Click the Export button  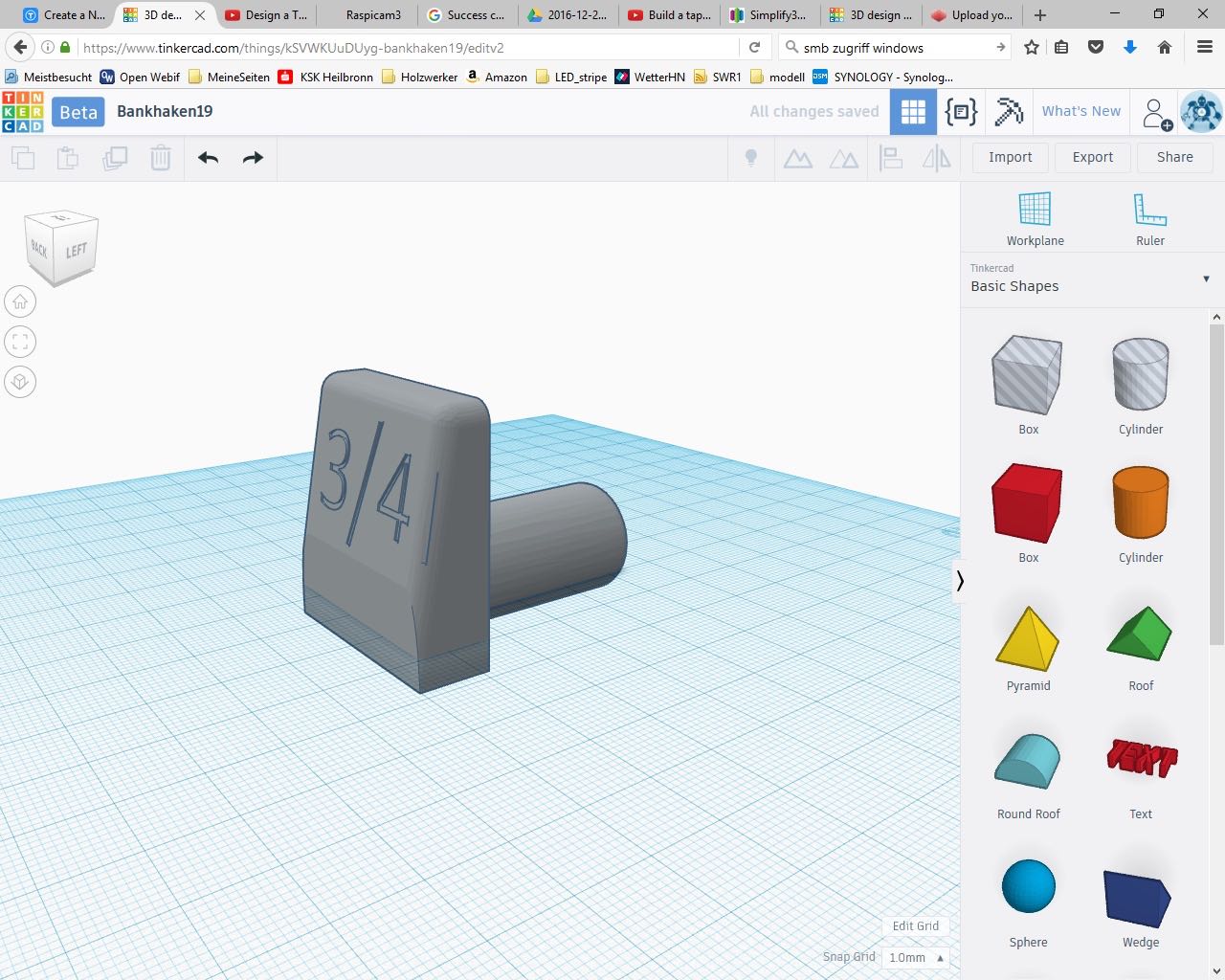pyautogui.click(x=1092, y=157)
